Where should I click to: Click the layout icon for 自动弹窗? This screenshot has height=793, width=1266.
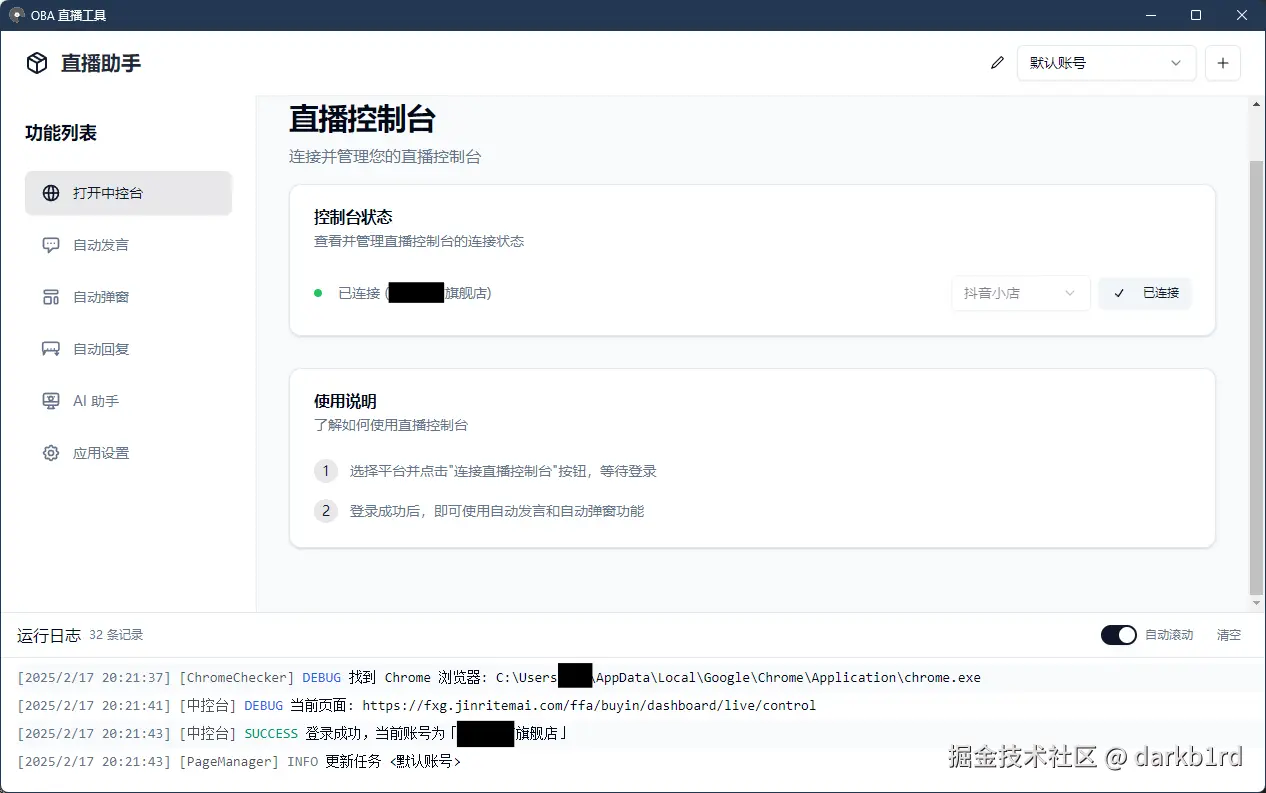pos(51,297)
